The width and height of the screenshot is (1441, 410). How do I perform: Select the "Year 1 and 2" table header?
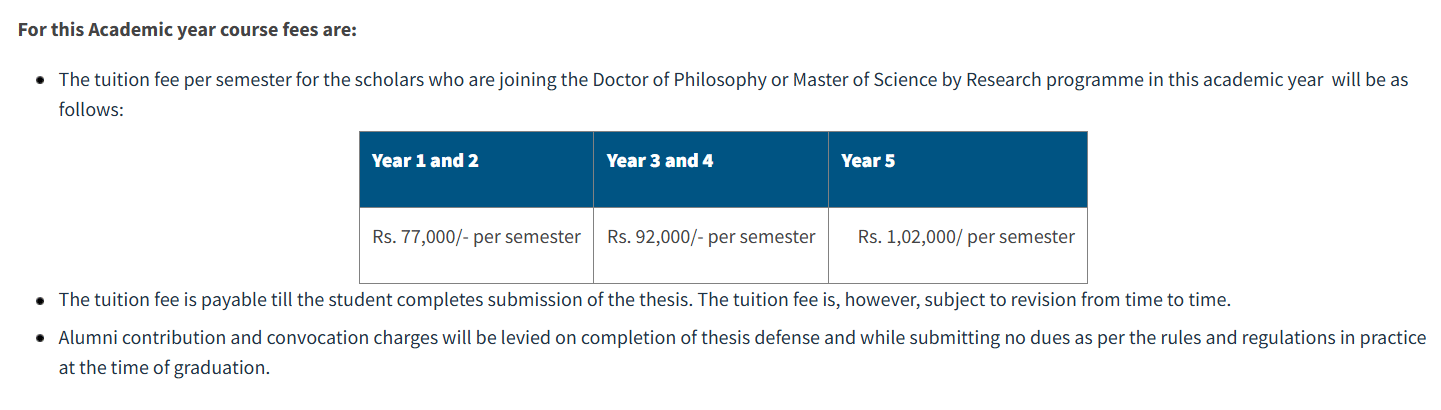point(425,160)
